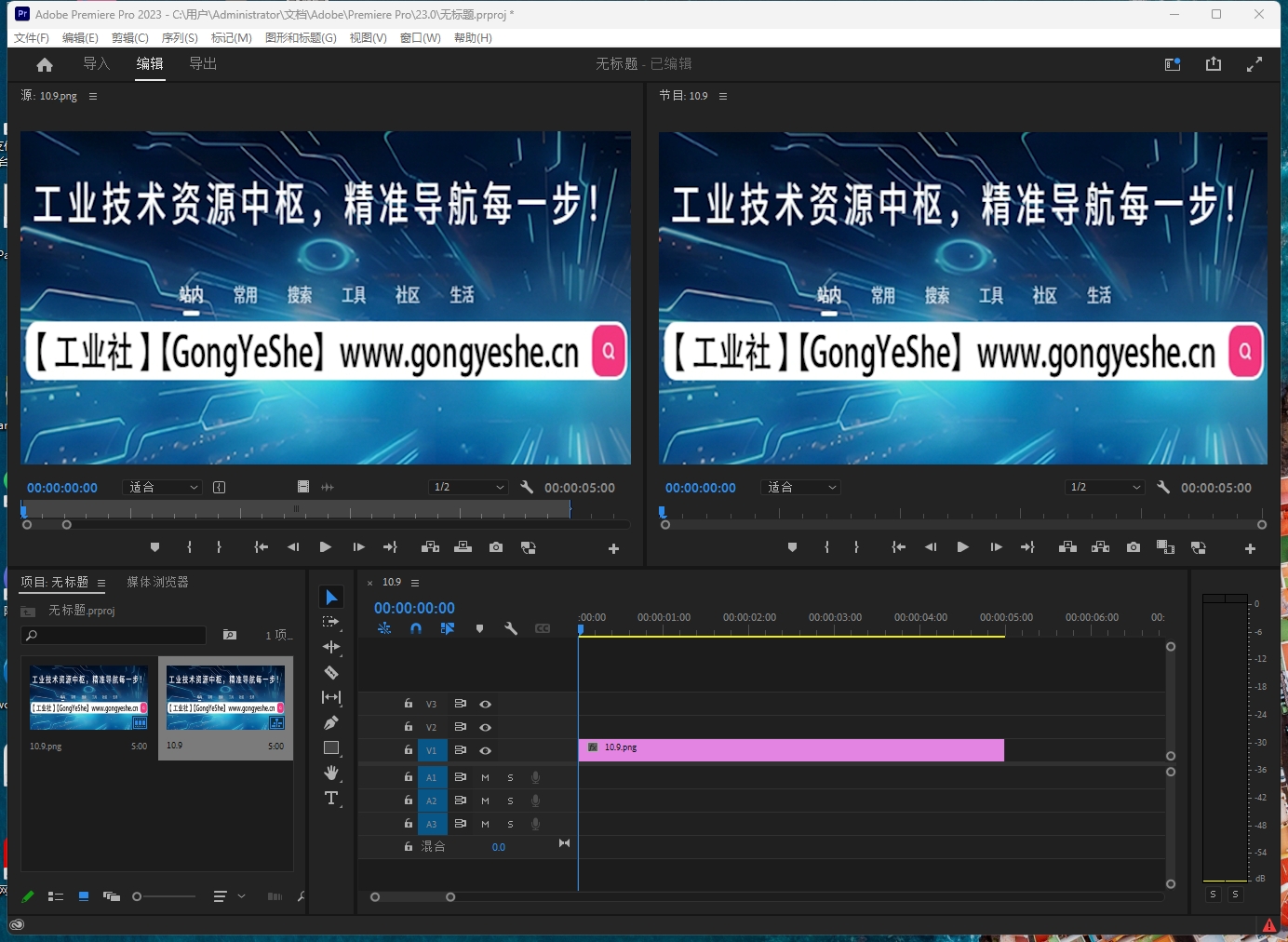Open the playback resolution dropdown showing 1/2
Screen dimensions: 1288x942
click(x=468, y=487)
